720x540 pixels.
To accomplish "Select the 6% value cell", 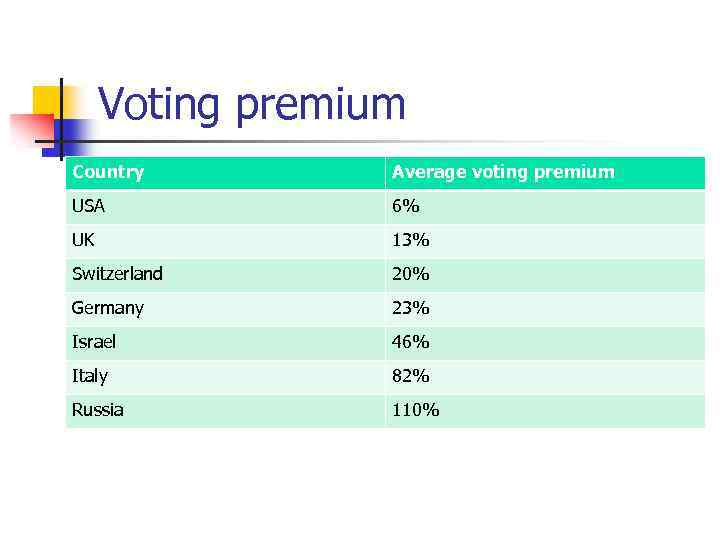I will (406, 207).
